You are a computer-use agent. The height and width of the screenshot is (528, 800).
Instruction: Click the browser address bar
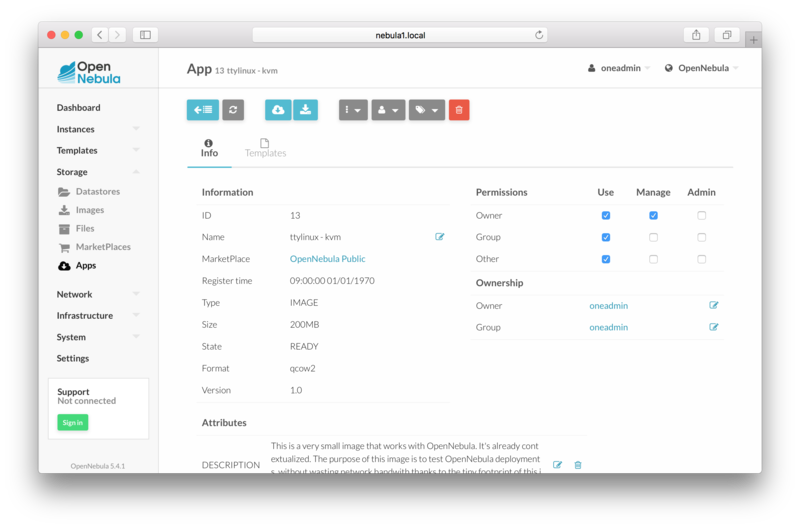(x=400, y=35)
